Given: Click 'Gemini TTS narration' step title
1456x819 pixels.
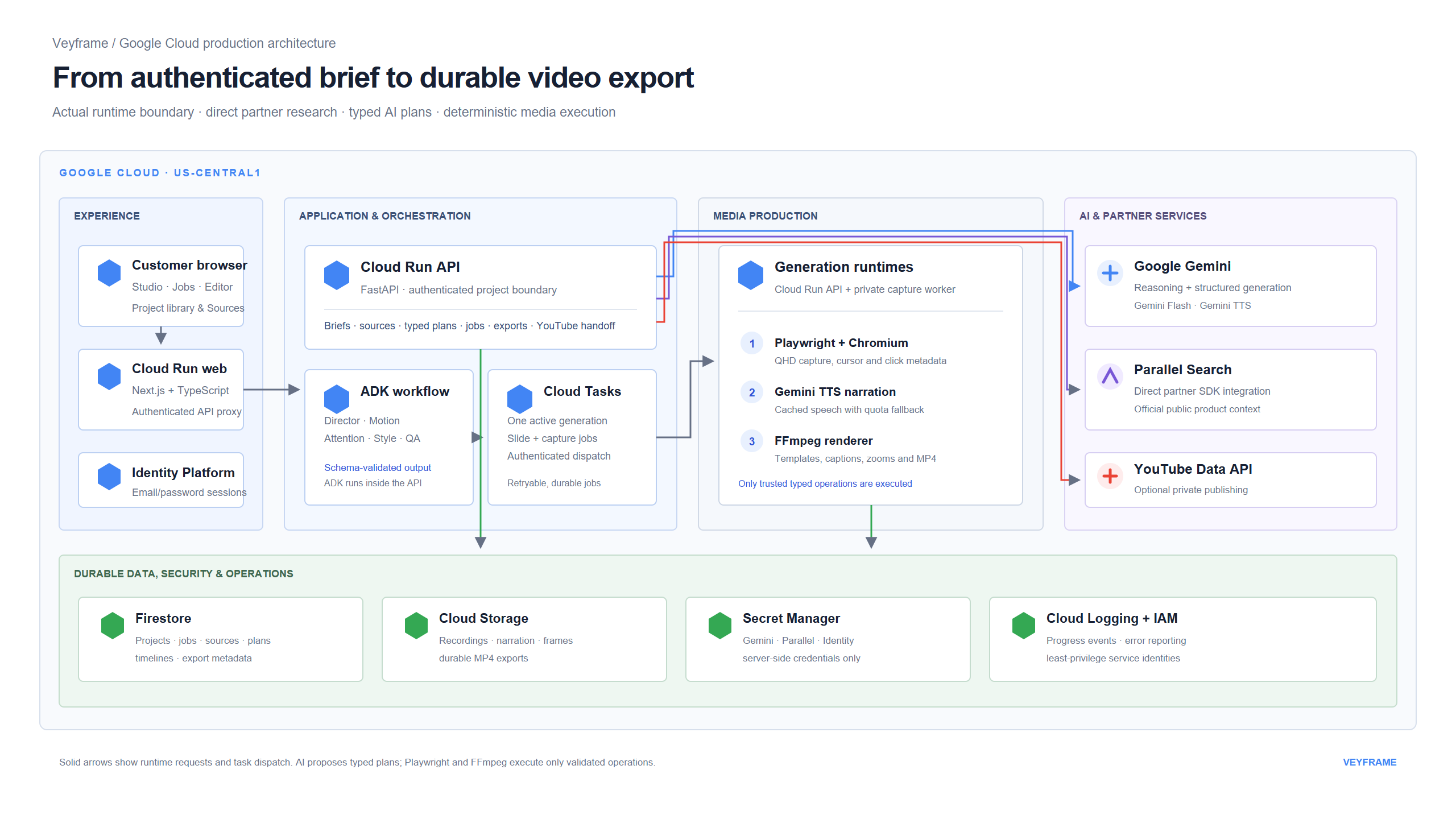Looking at the screenshot, I should (x=835, y=392).
